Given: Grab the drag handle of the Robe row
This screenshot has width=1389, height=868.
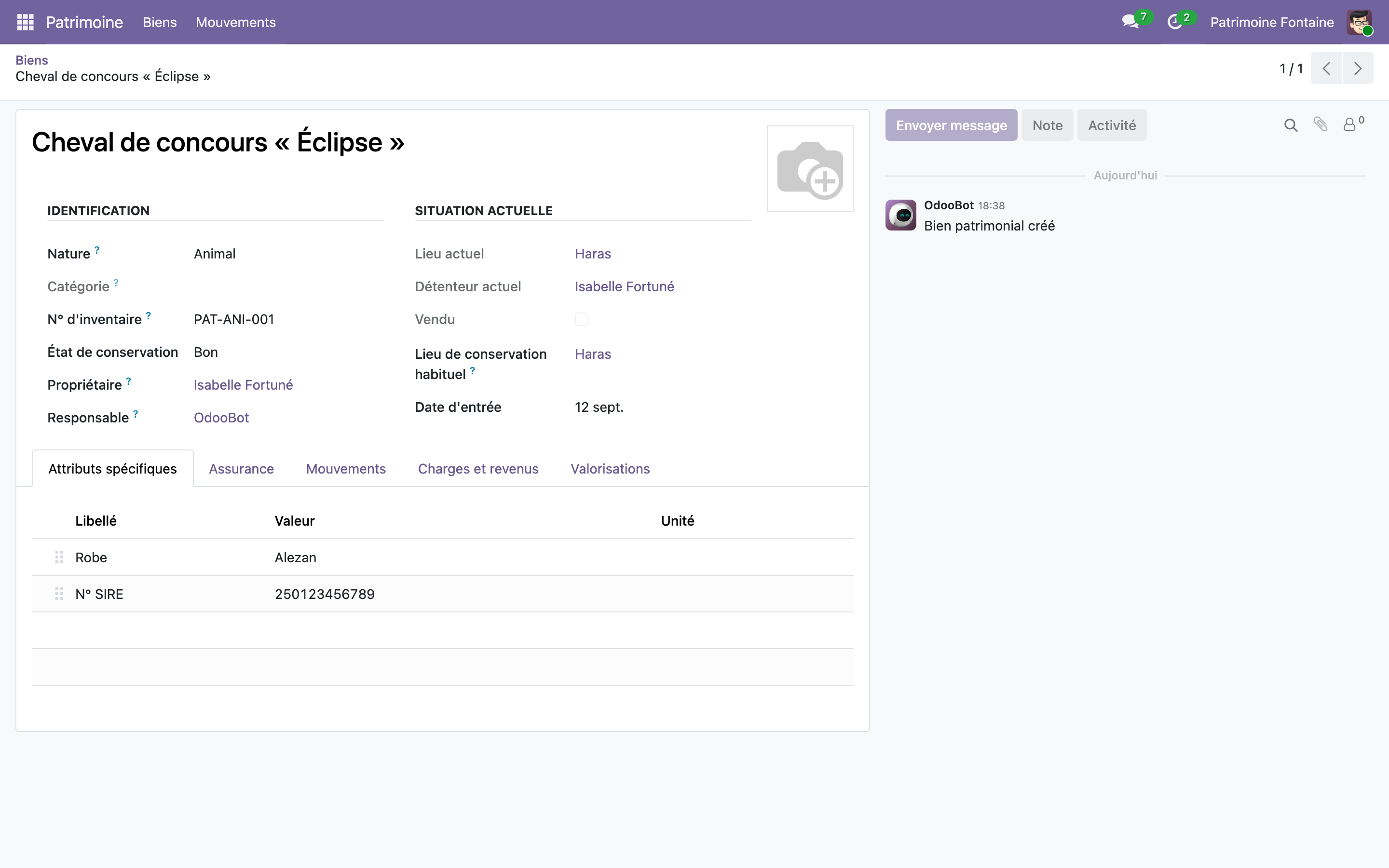Looking at the screenshot, I should (58, 557).
